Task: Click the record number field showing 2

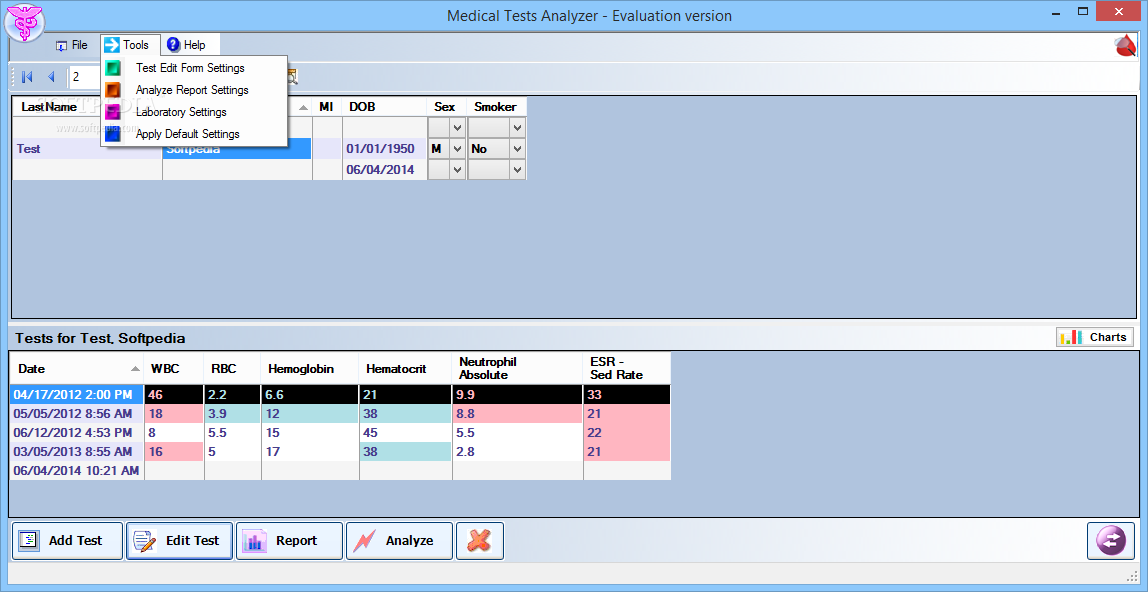Action: coord(86,76)
